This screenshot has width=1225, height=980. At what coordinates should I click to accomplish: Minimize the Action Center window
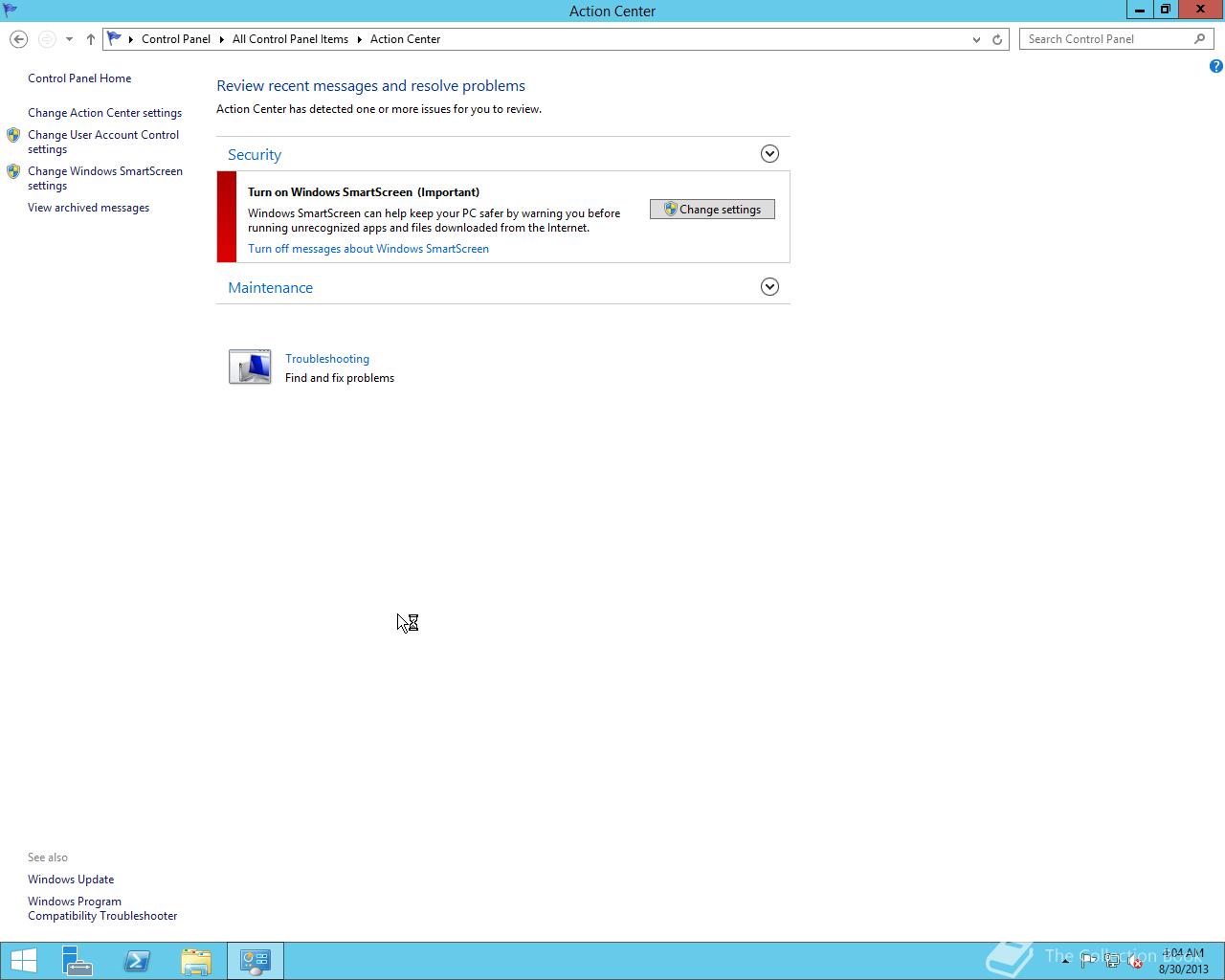pyautogui.click(x=1139, y=10)
